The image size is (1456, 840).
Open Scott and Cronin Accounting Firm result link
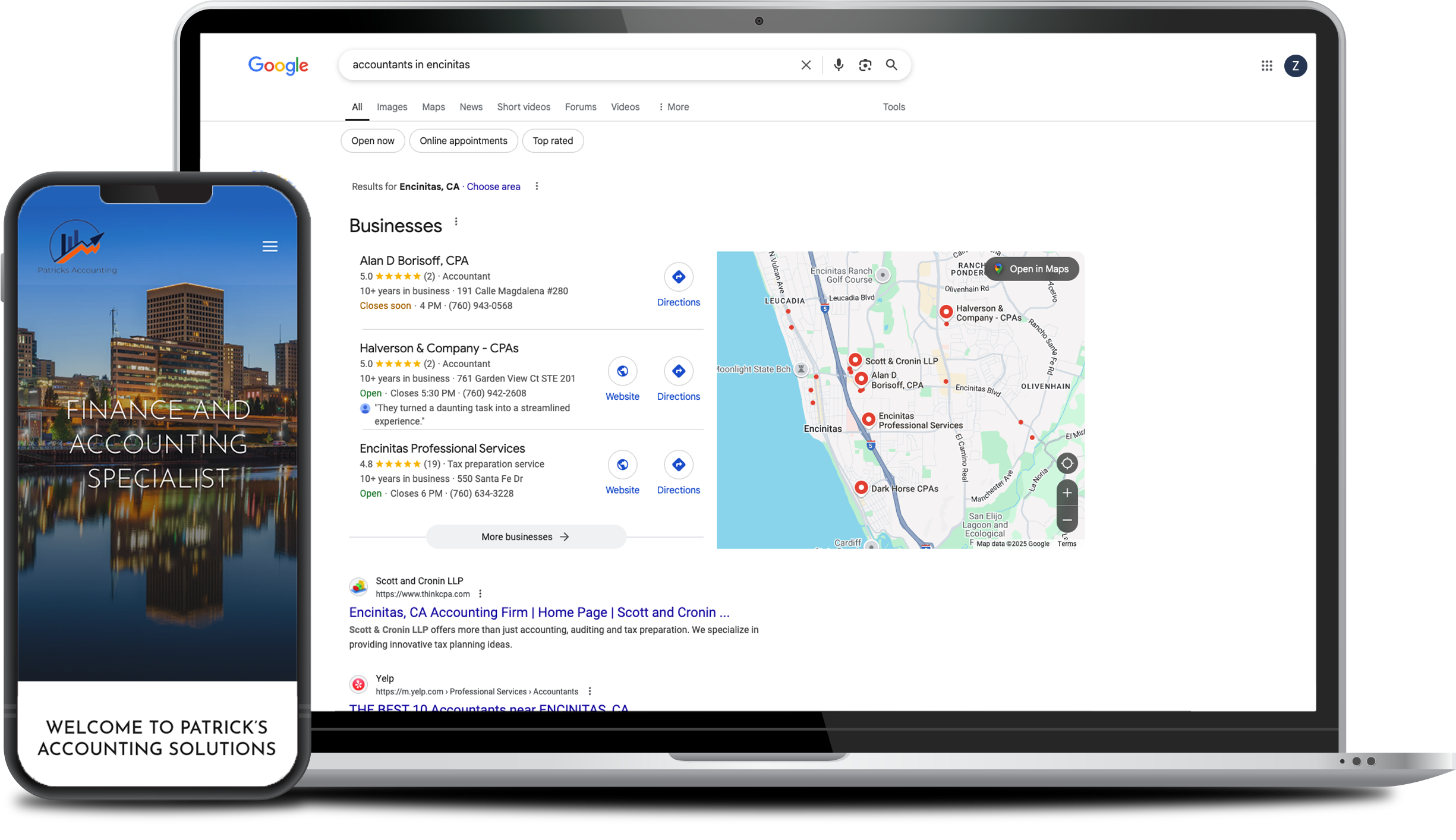point(539,612)
